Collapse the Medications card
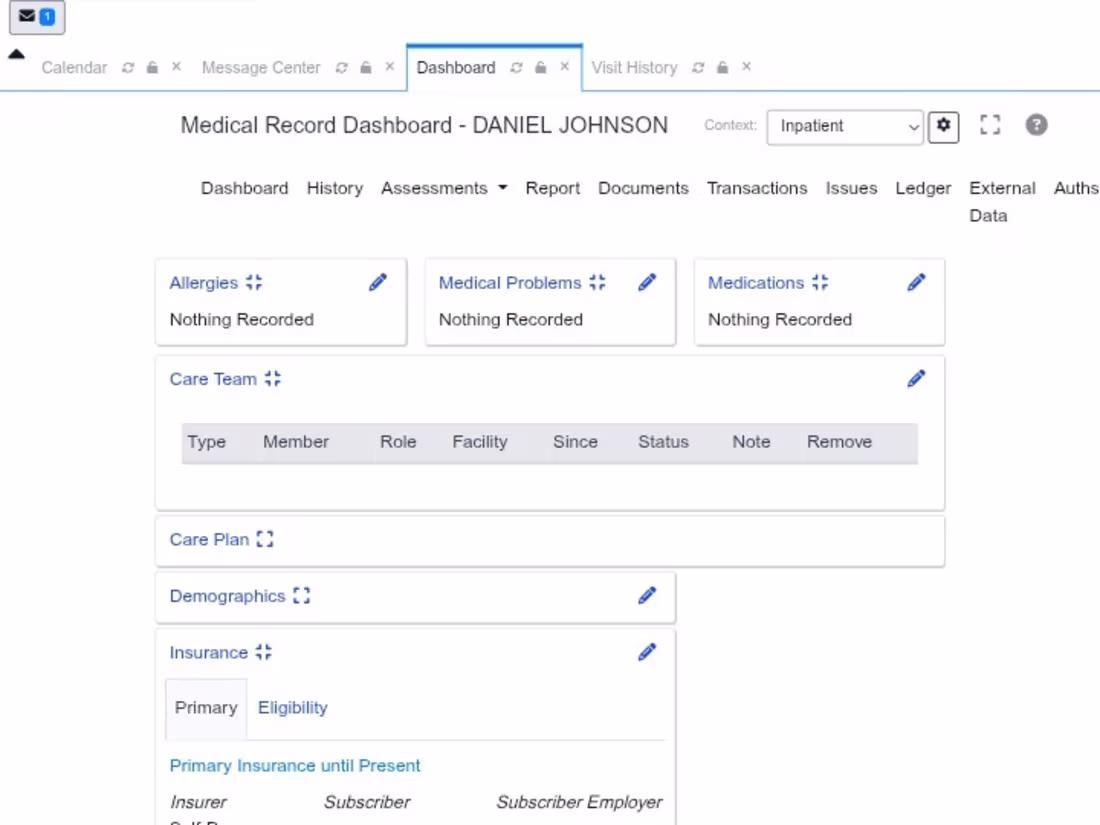This screenshot has height=825, width=1100. point(820,283)
